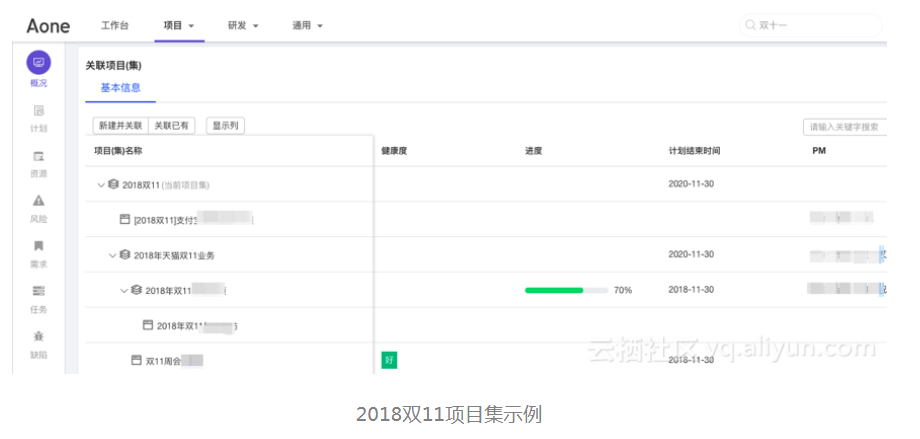This screenshot has height=439, width=920.
Task: Collapse the 2018年天猫双11业务 row
Action: 113,255
